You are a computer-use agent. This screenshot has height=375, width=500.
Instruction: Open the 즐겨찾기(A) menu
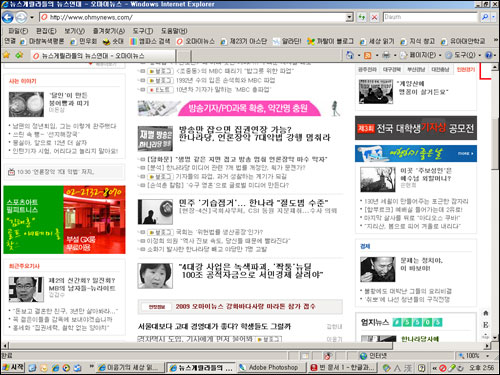109,31
